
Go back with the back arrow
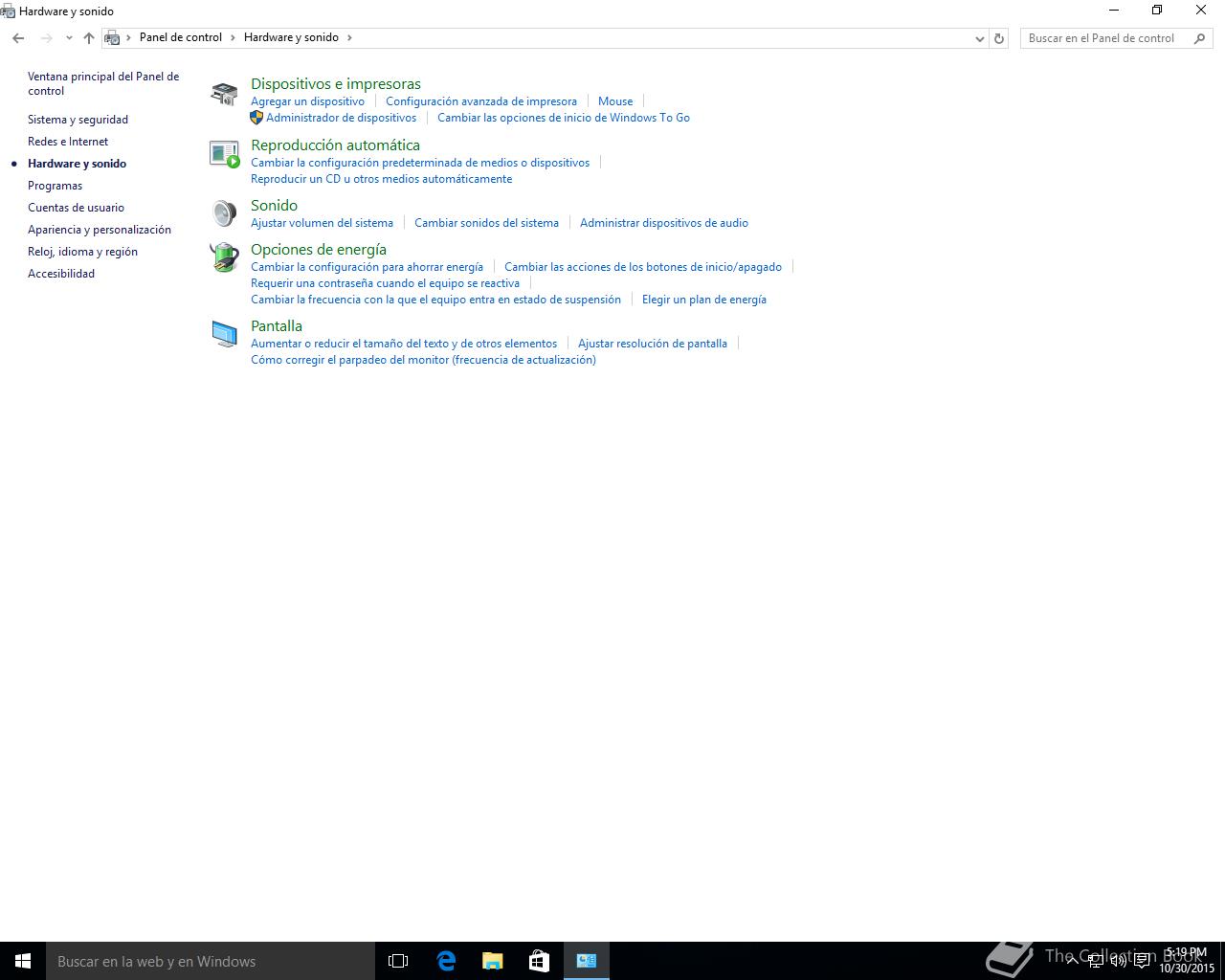pos(18,38)
